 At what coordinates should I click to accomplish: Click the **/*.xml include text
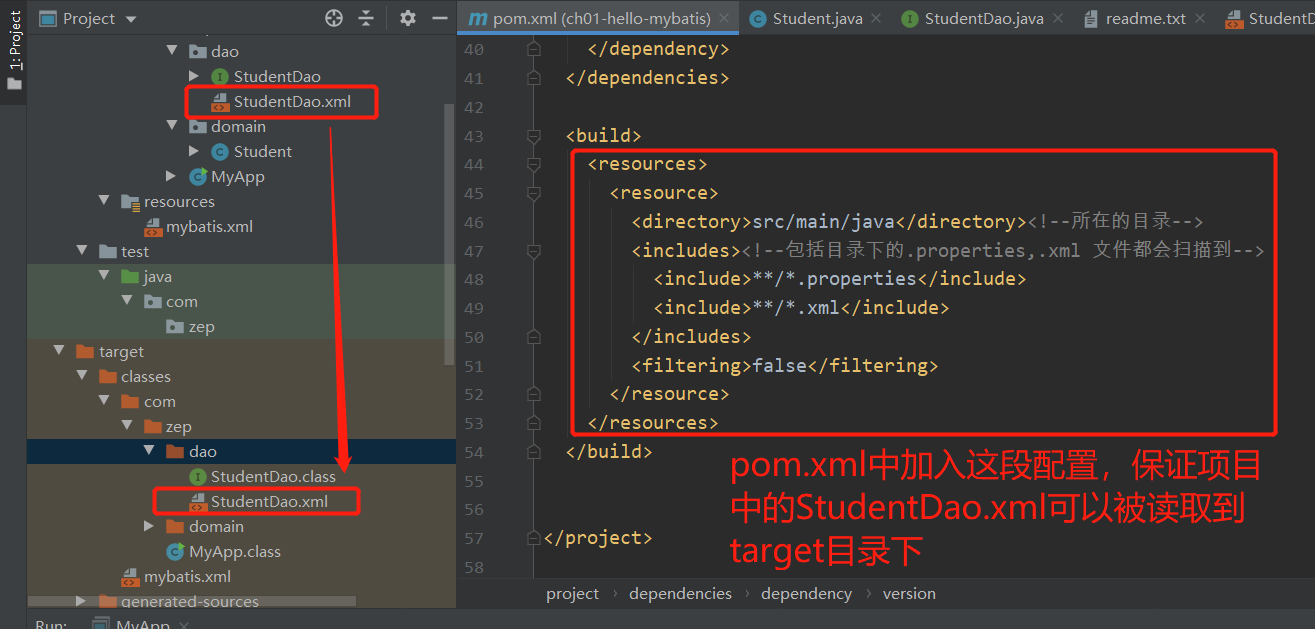coord(796,308)
